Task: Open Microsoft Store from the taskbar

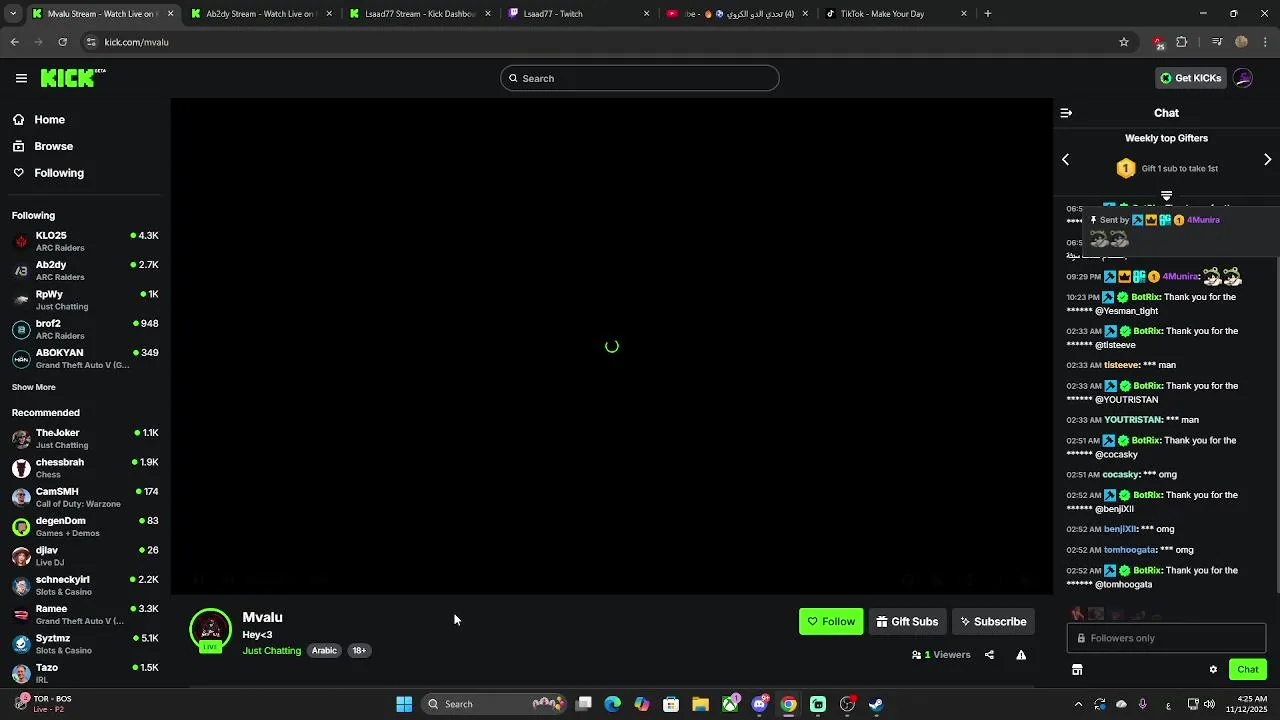Action: (x=671, y=704)
